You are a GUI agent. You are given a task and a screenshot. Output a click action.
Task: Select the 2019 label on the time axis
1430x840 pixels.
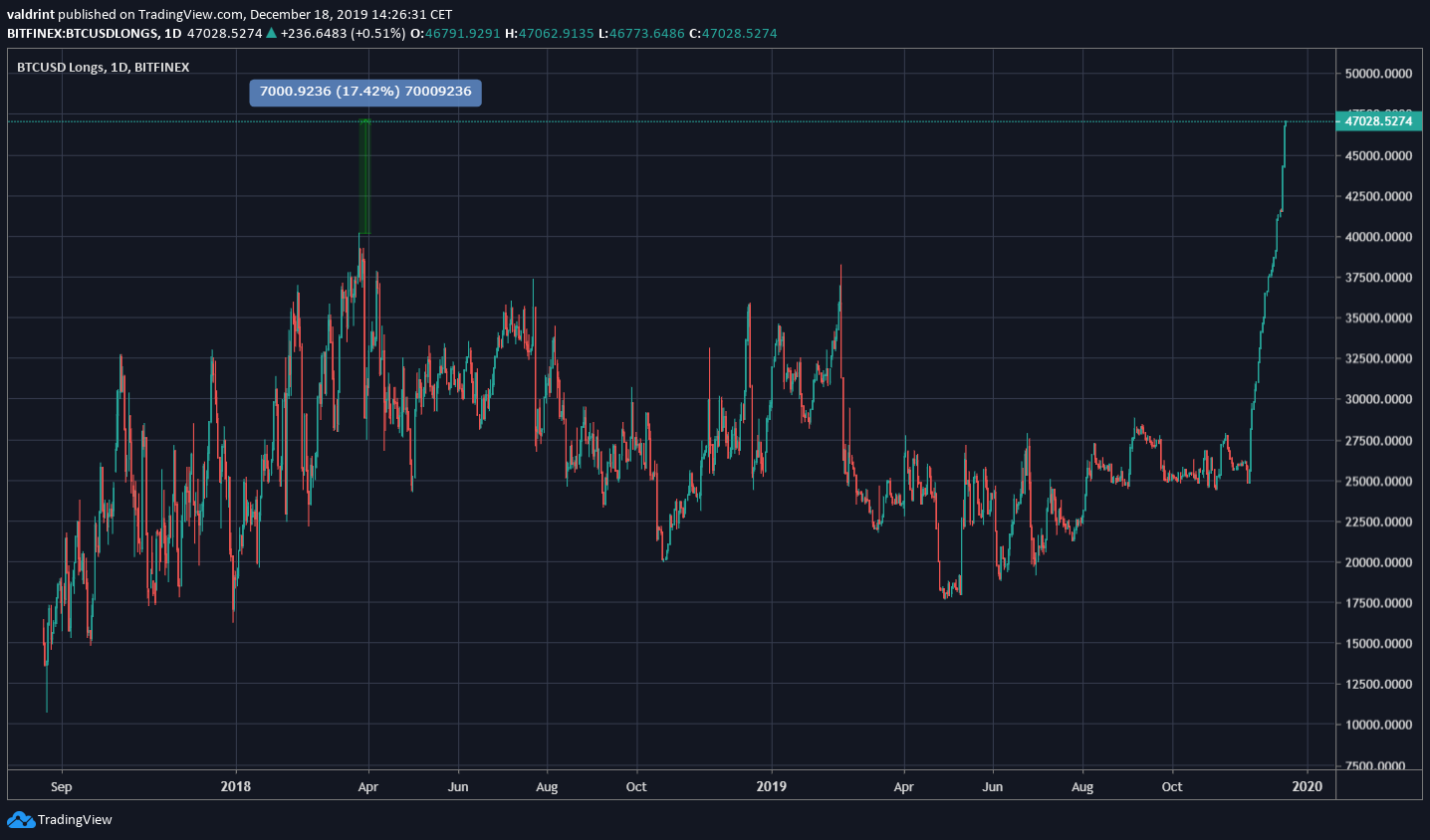(771, 786)
